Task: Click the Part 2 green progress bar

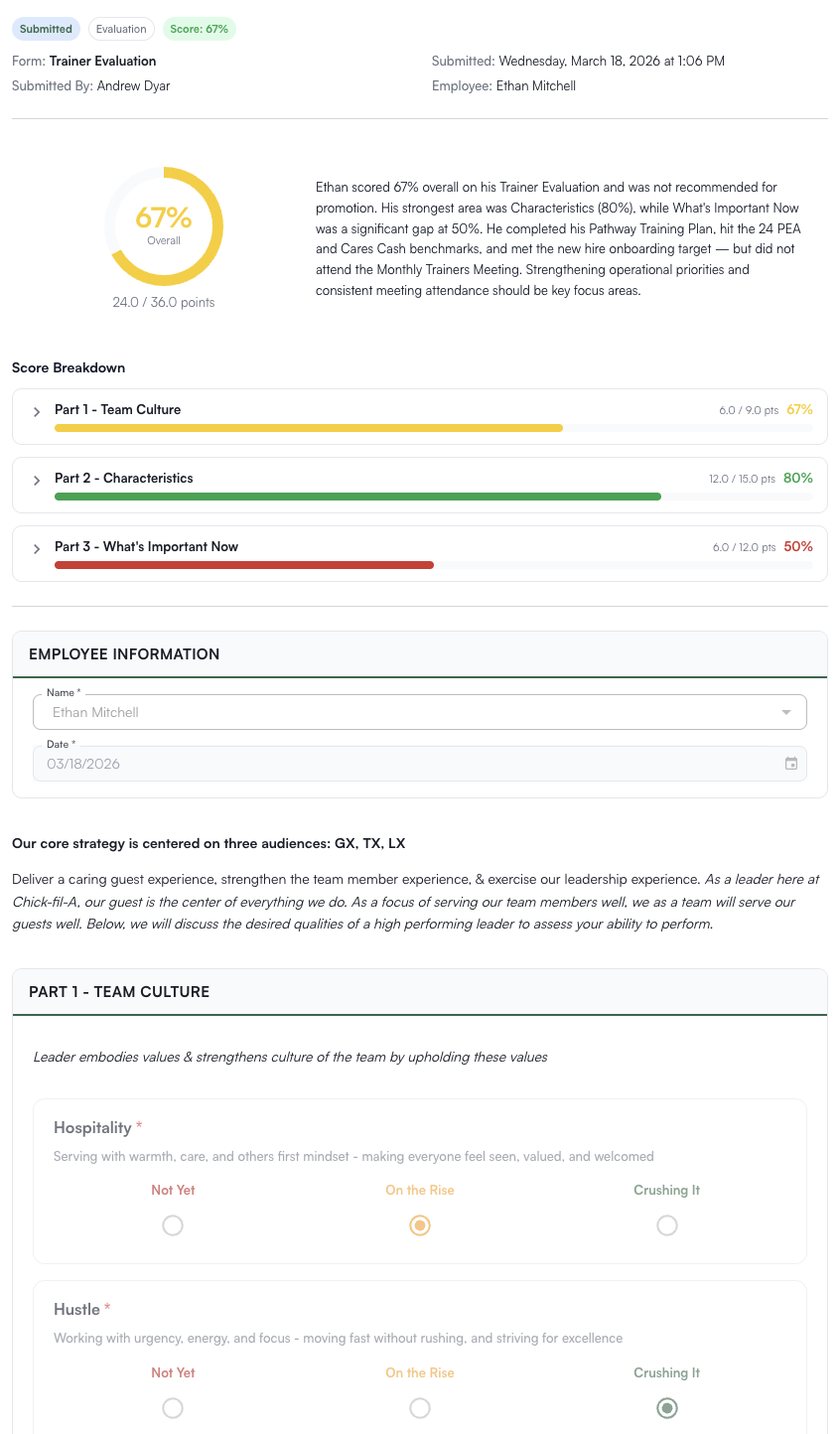Action: point(357,496)
